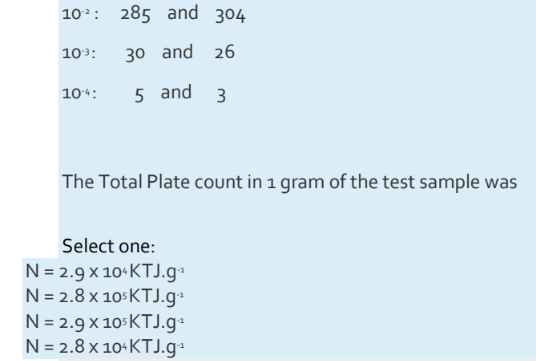
Task: Click 'and' between 5 and 3
Action: click(x=176, y=92)
